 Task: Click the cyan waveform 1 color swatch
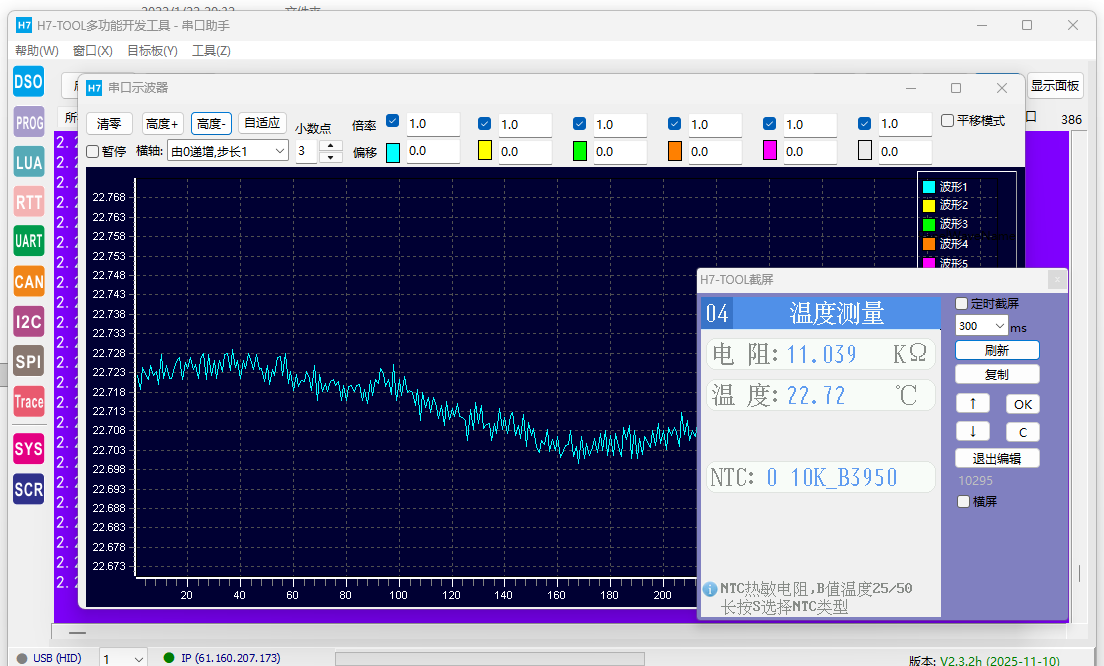tap(393, 152)
